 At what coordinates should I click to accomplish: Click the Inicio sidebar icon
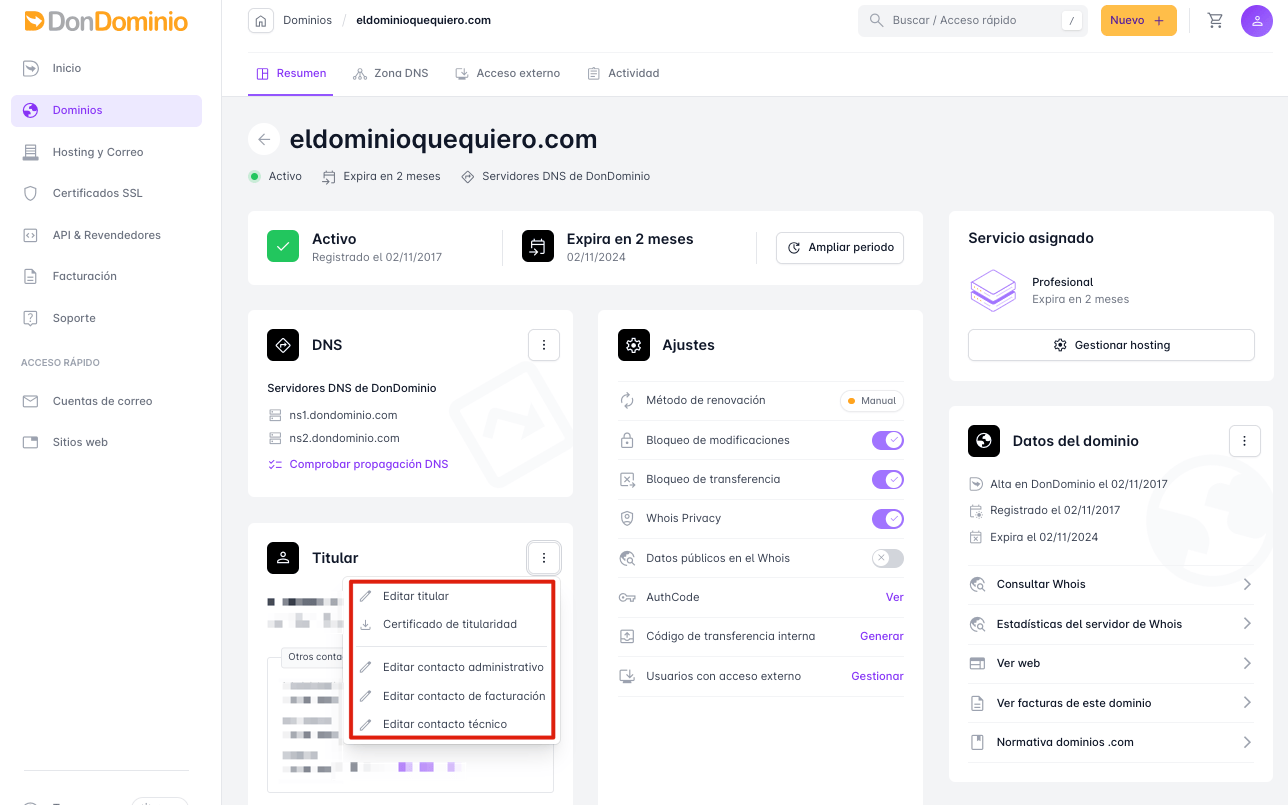coord(31,68)
